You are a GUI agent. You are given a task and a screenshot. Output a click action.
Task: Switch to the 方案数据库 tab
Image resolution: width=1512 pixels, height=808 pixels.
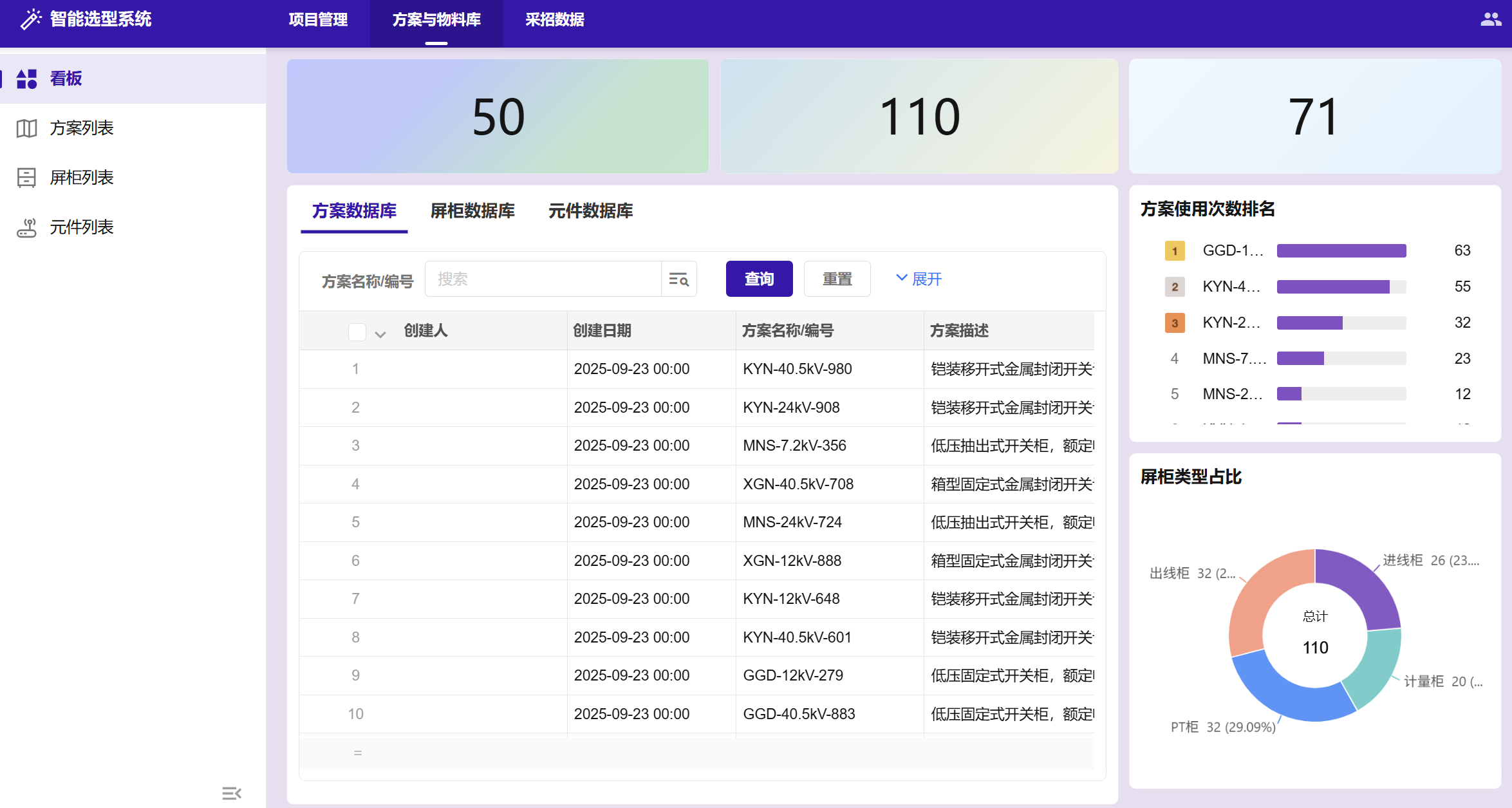pos(354,211)
